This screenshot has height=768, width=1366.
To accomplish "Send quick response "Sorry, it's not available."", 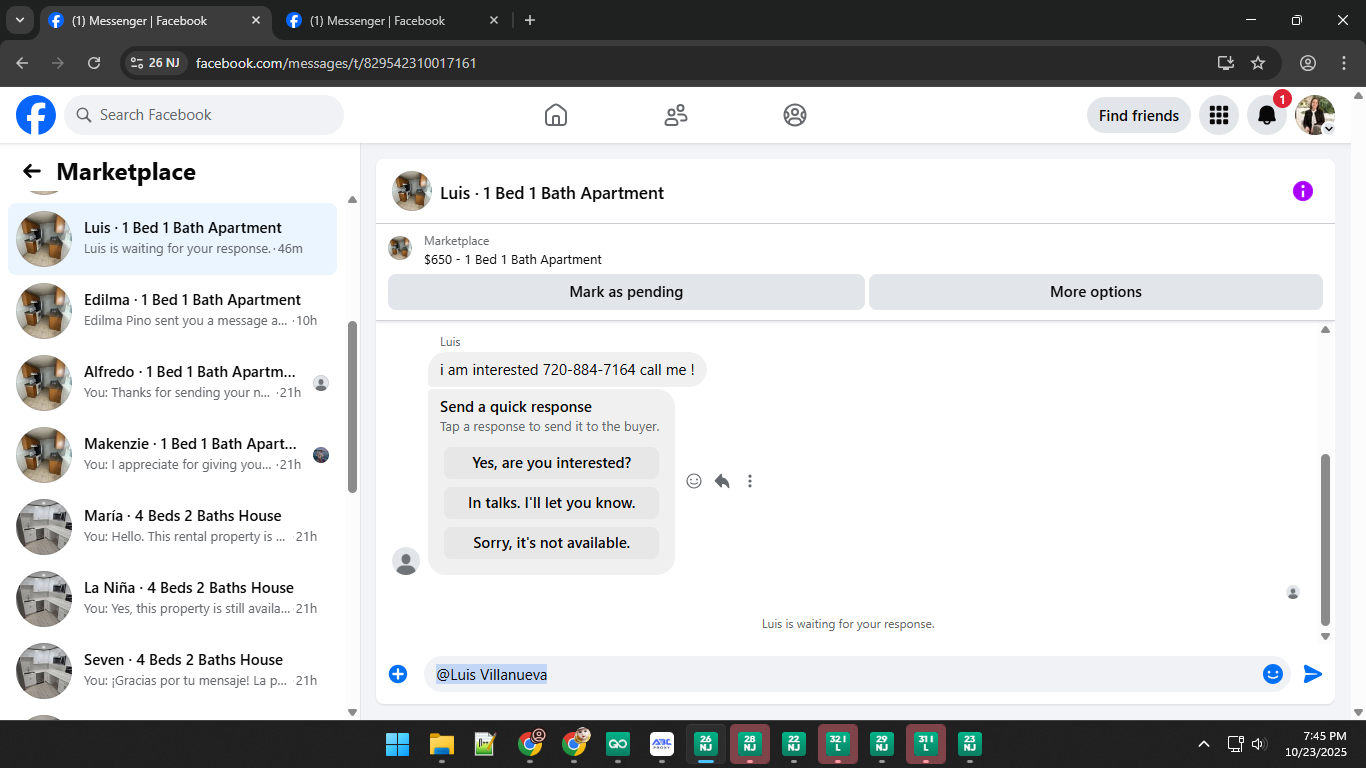I will click(x=552, y=543).
